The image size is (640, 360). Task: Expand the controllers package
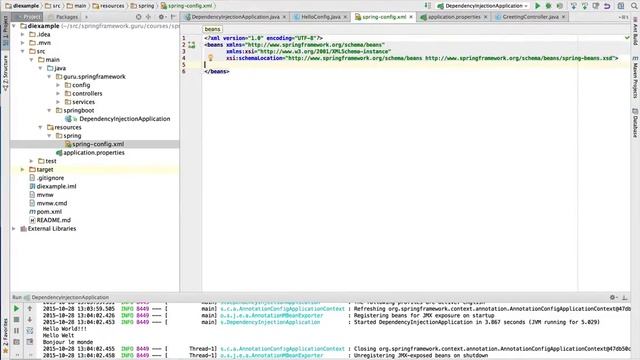[x=58, y=93]
